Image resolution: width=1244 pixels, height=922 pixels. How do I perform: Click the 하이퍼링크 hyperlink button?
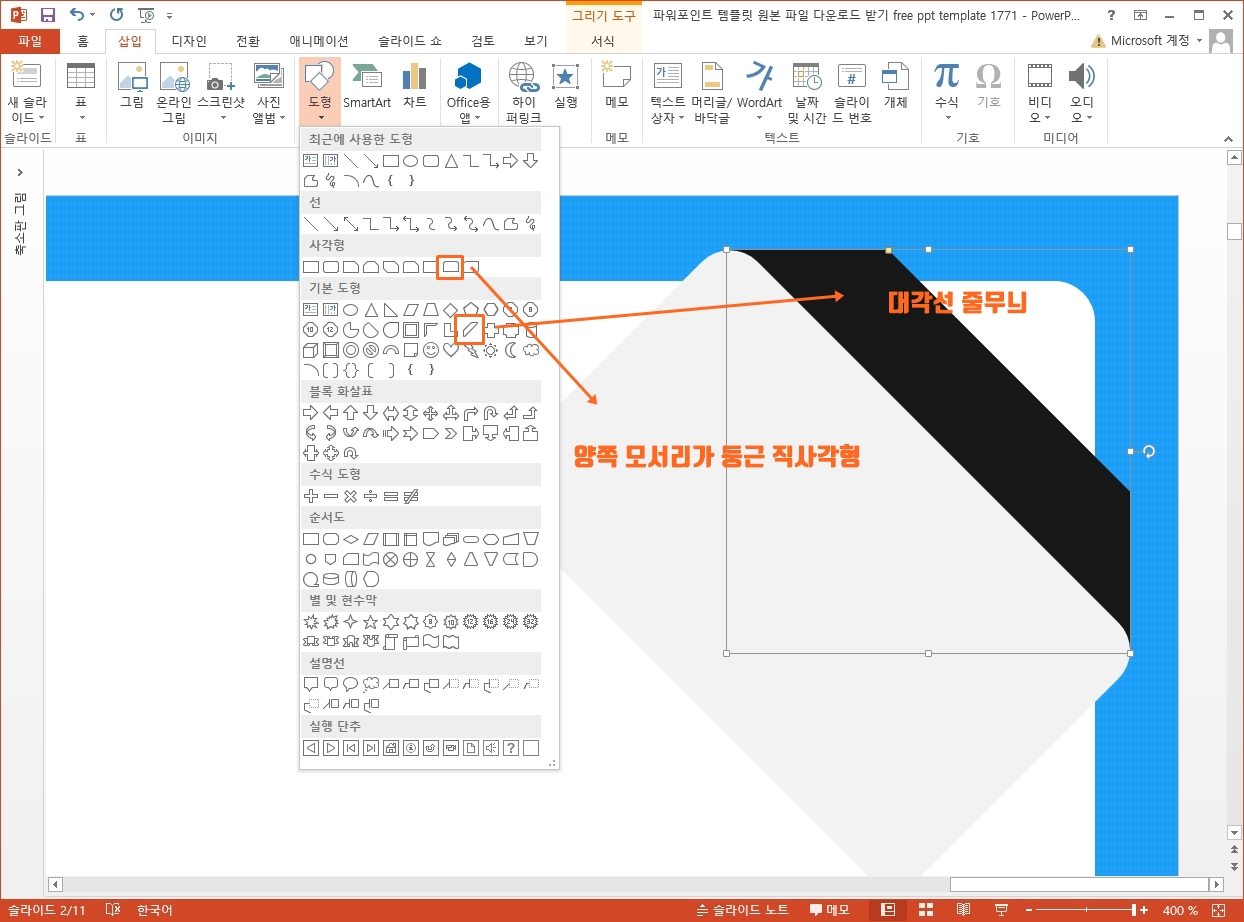[x=522, y=92]
